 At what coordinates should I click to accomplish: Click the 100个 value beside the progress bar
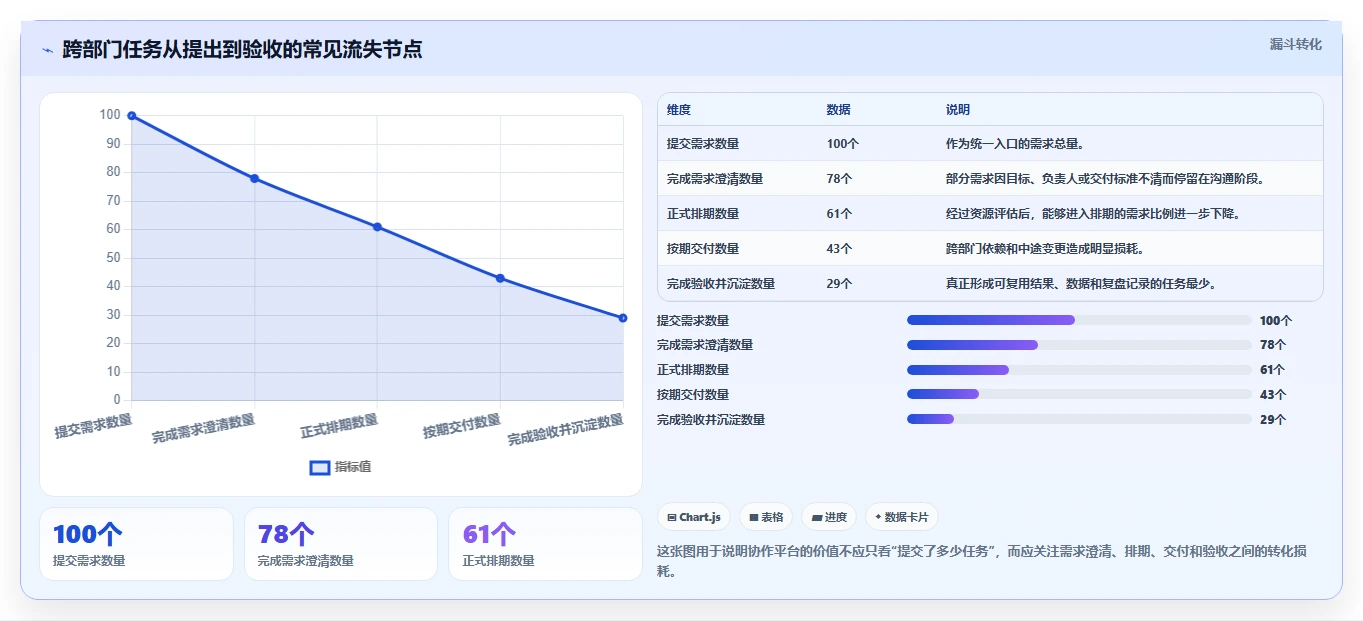pos(1276,321)
